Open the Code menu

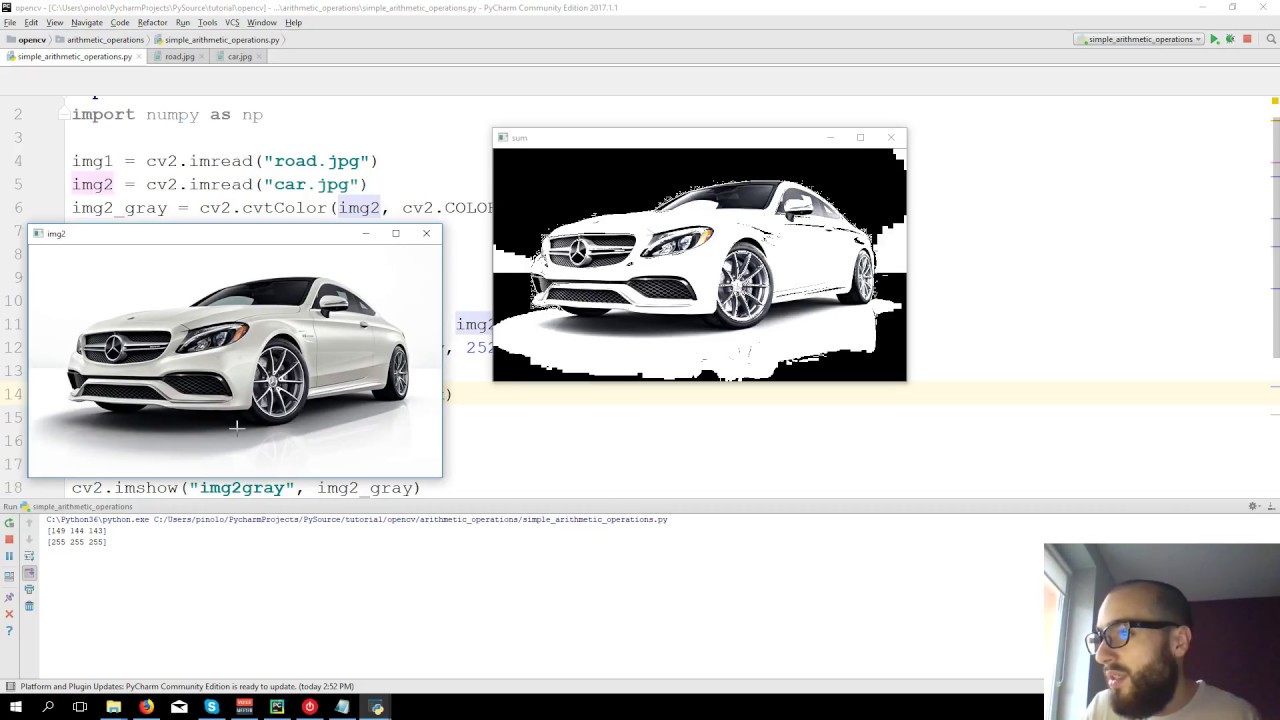120,22
